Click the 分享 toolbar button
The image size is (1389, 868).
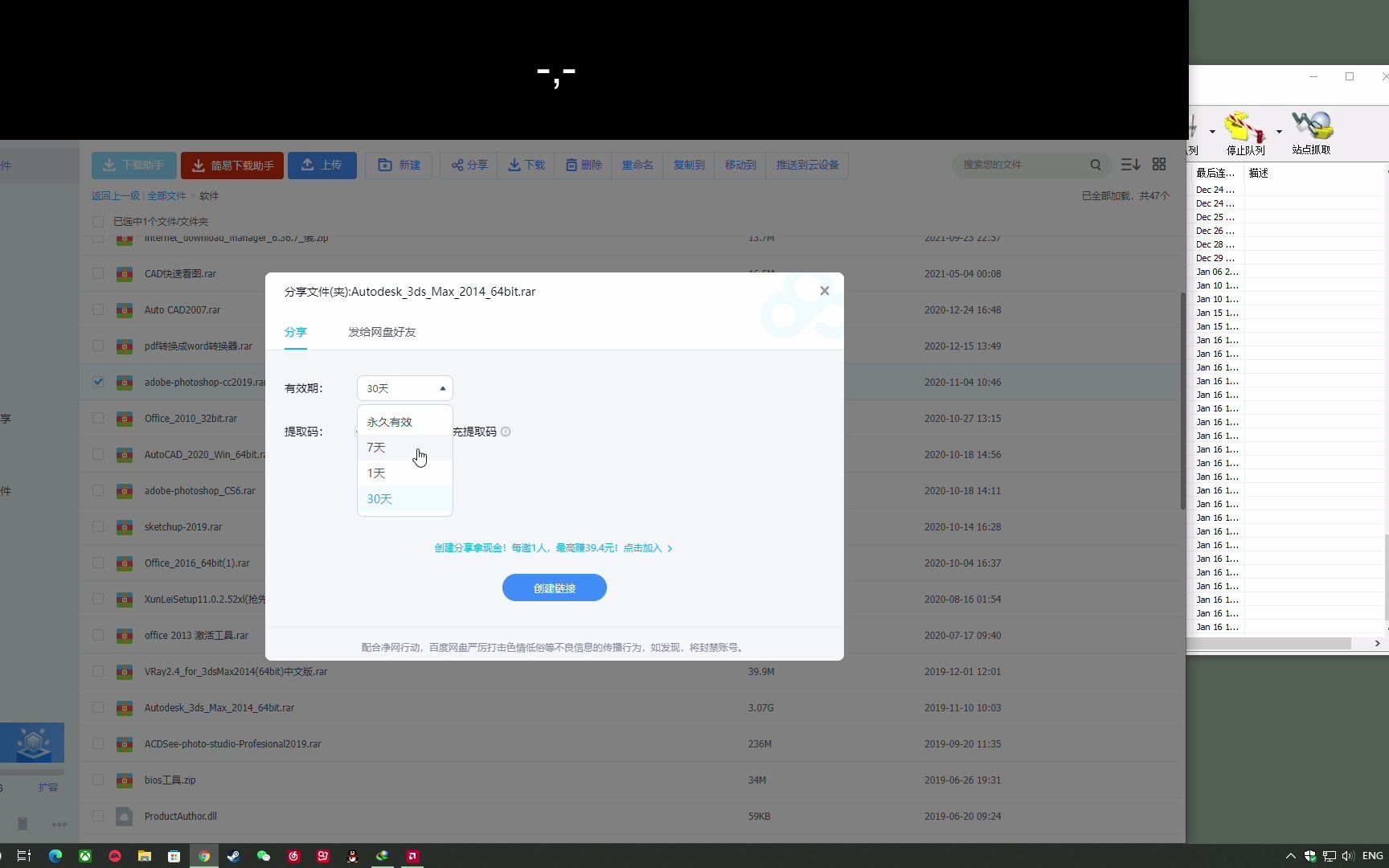click(x=469, y=166)
